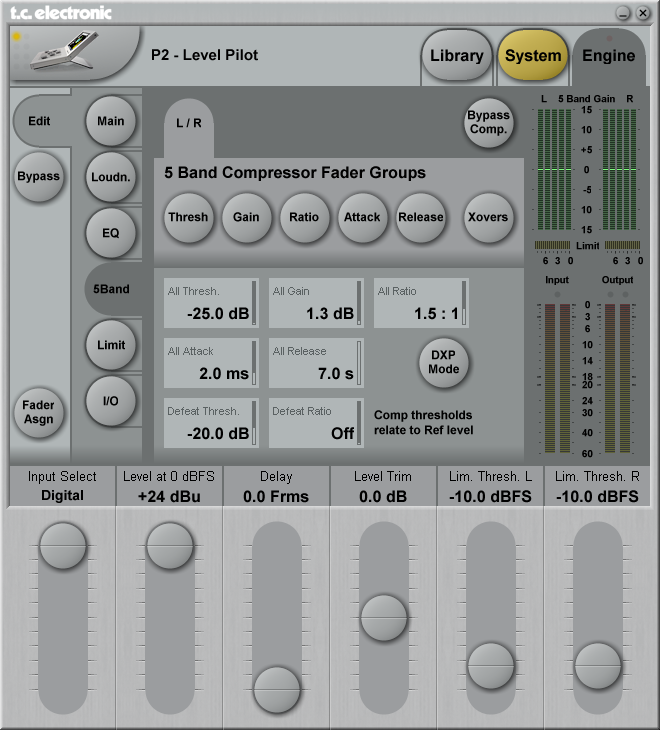Click the All Thresh. value field
This screenshot has width=660, height=730.
tap(211, 303)
